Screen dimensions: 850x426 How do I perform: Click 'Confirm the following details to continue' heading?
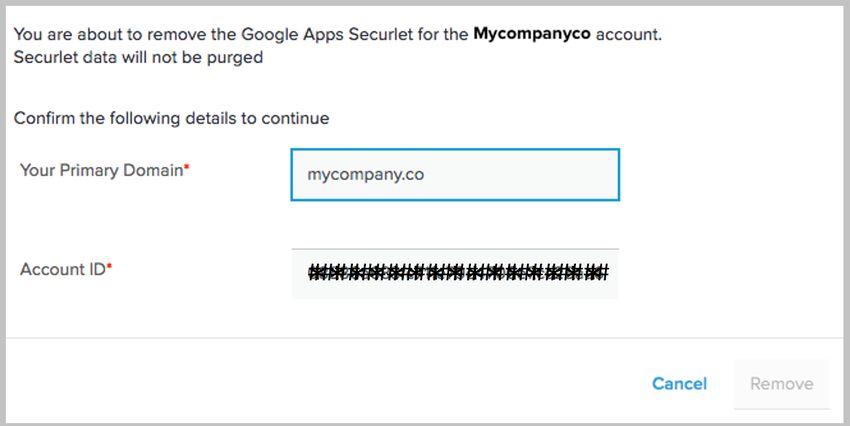click(x=171, y=118)
